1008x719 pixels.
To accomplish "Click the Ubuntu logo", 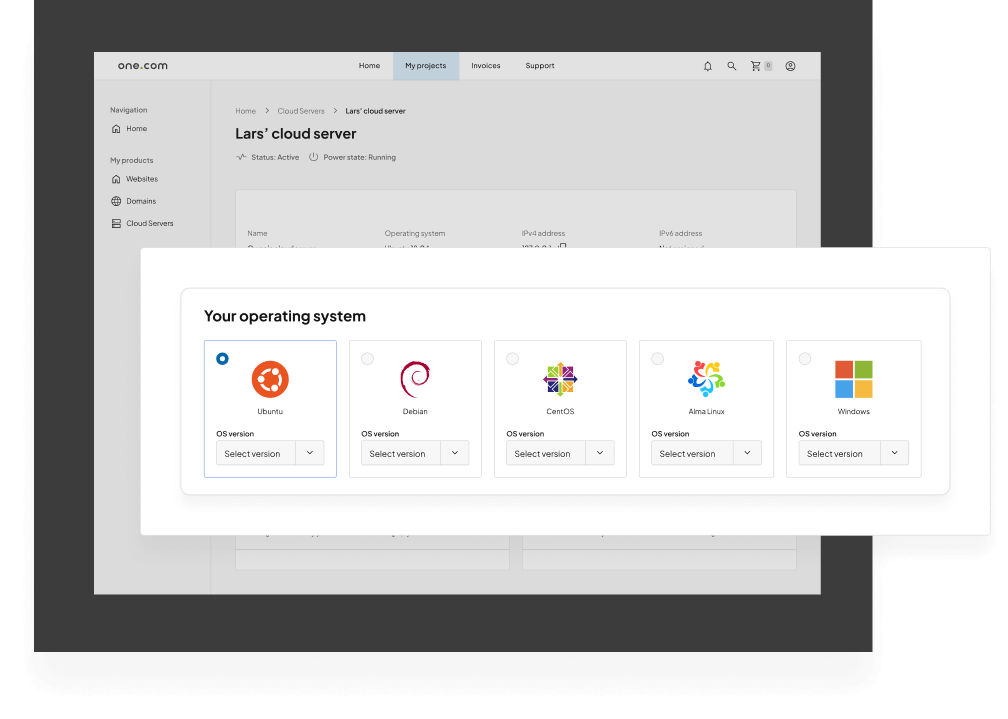I will point(270,379).
